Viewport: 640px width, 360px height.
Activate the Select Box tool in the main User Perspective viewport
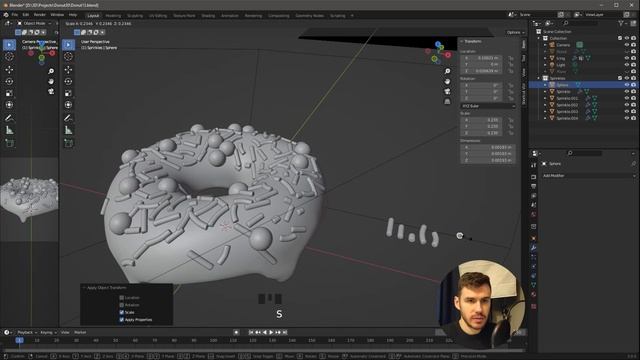click(68, 44)
